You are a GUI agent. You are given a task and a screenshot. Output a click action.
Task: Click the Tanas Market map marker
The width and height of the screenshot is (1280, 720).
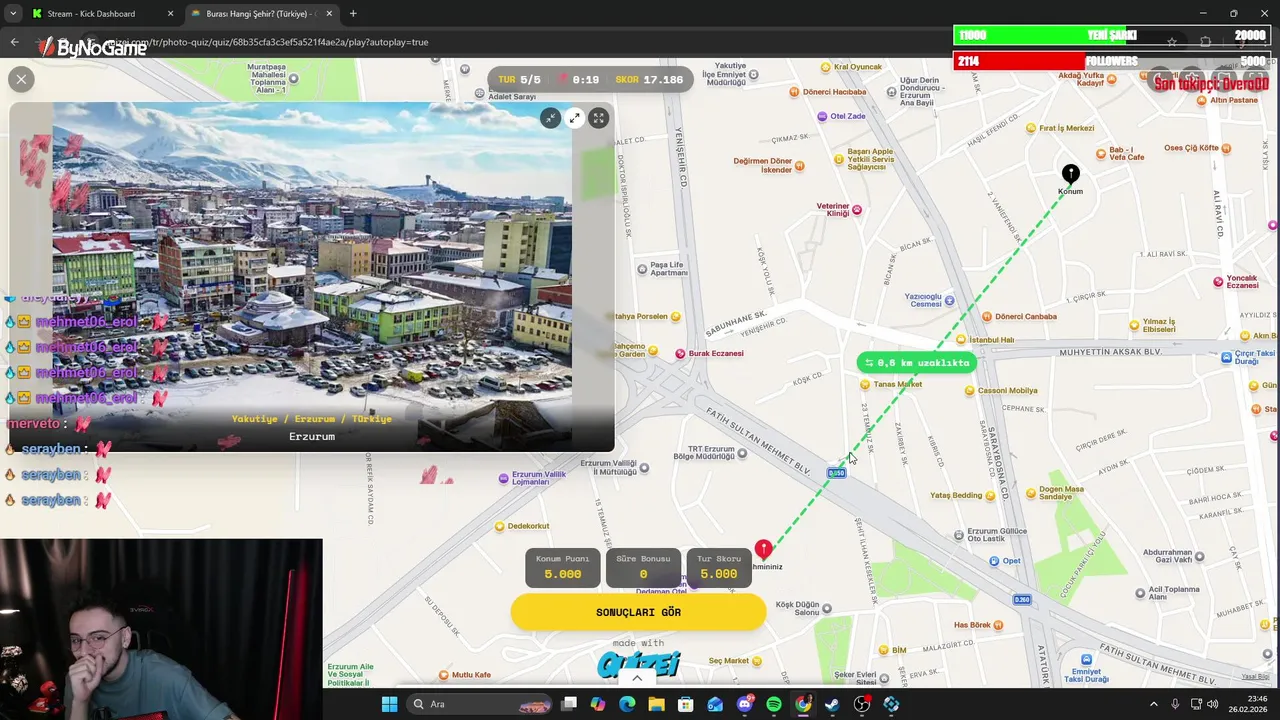coord(864,384)
